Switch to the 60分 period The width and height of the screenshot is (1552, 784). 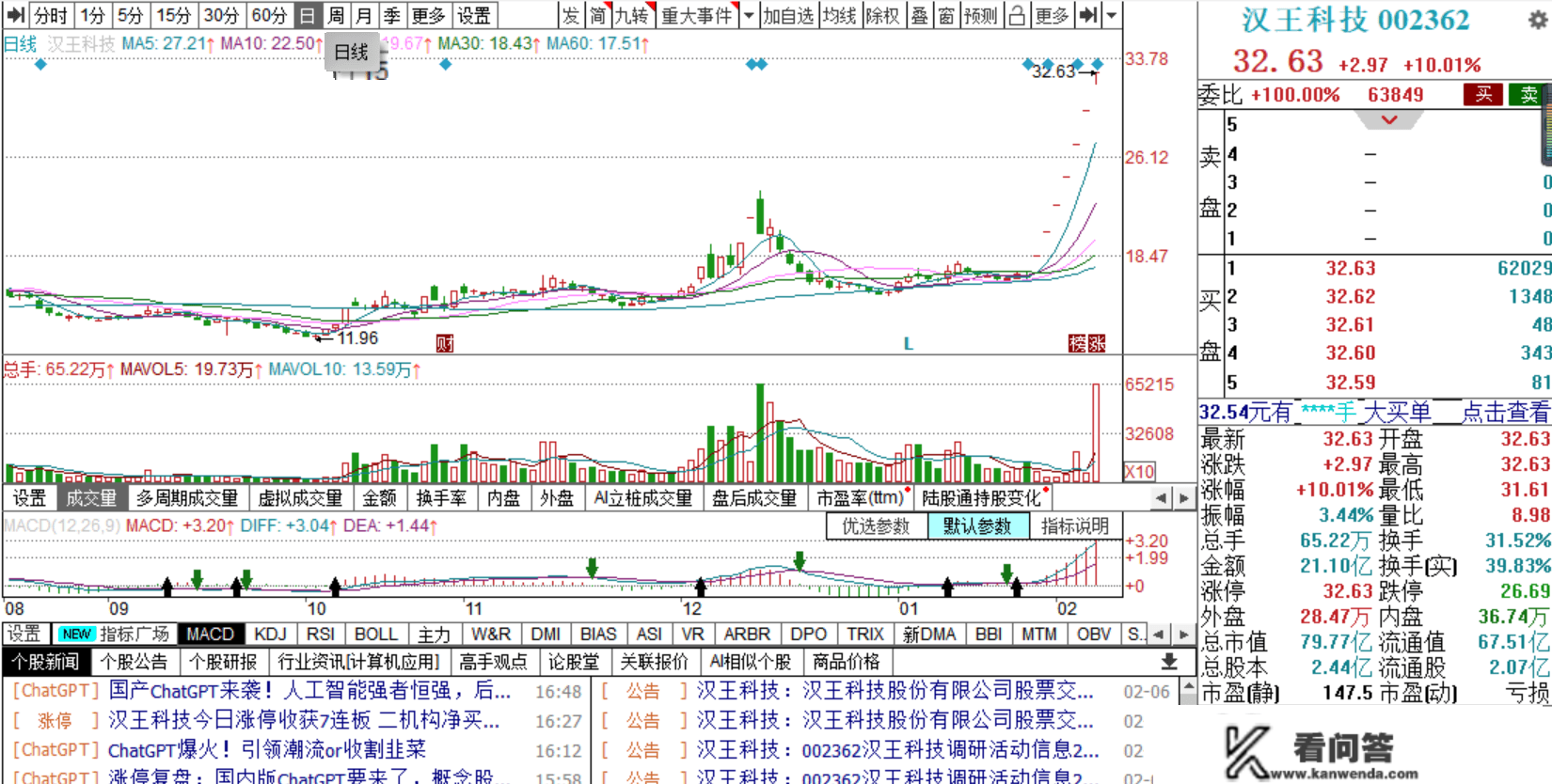pyautogui.click(x=269, y=15)
